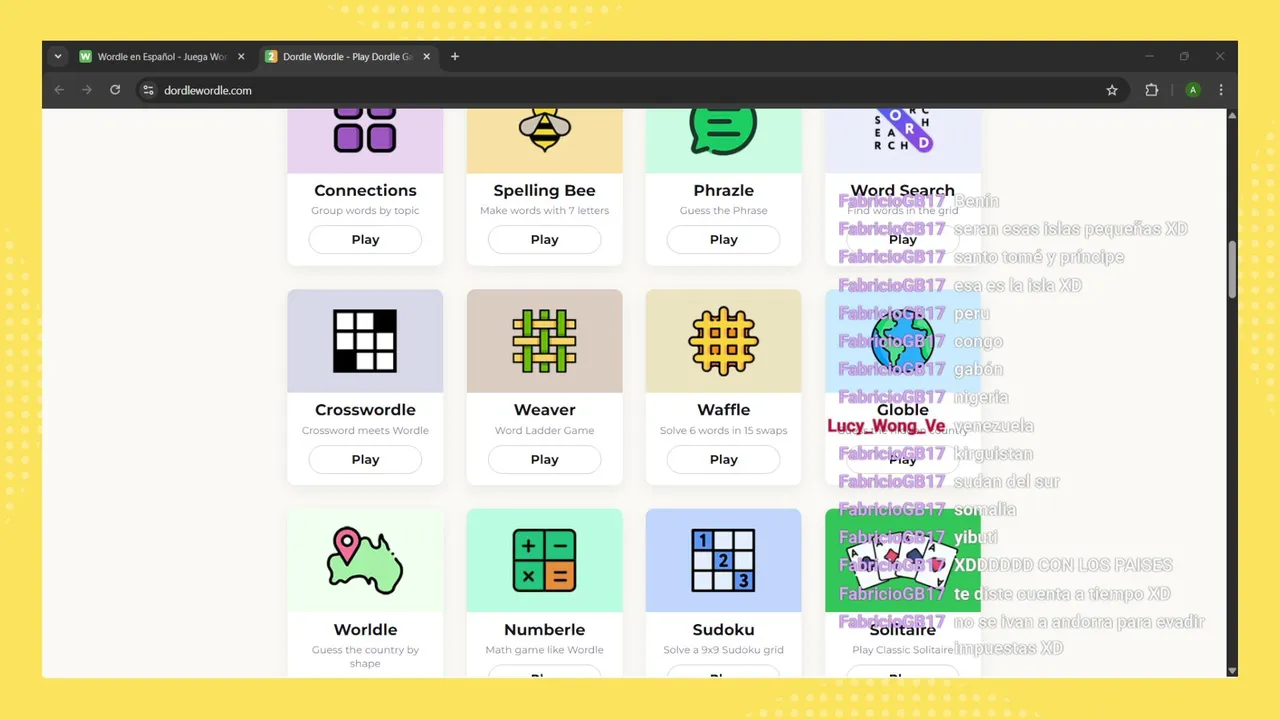Click 'Group words by topic' text
The width and height of the screenshot is (1280, 720).
pos(365,211)
